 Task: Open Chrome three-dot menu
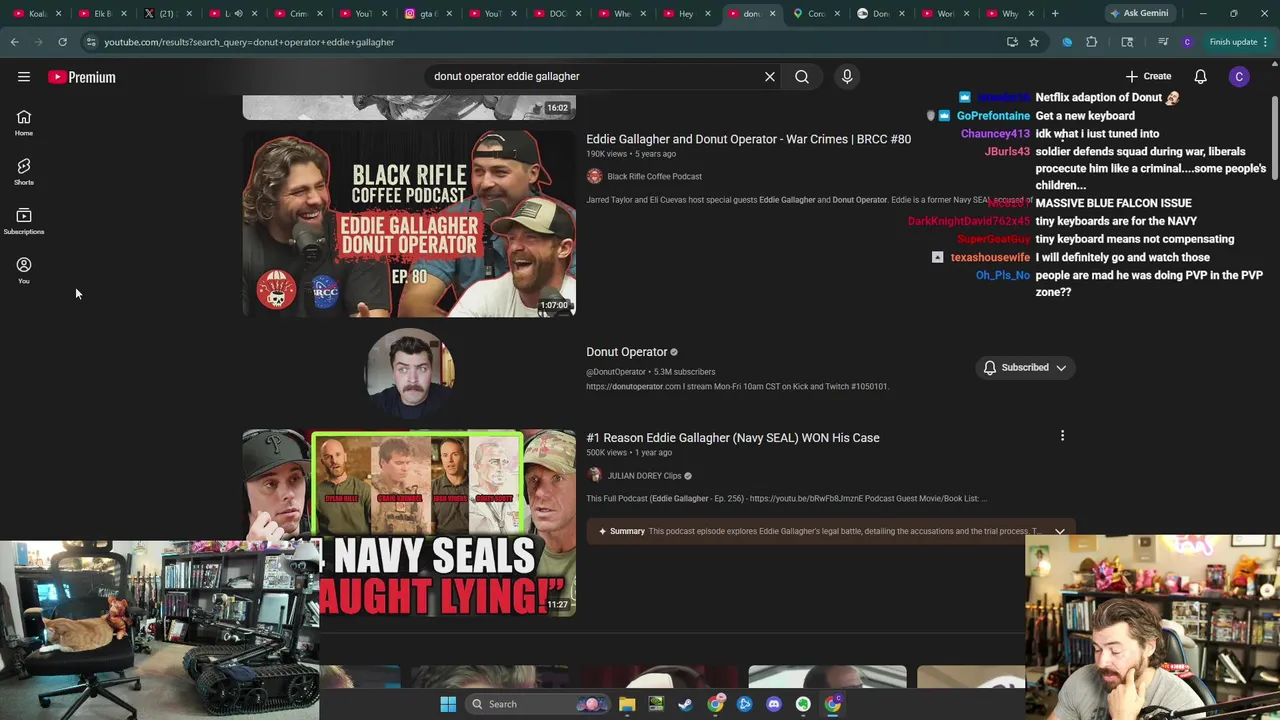click(x=1266, y=42)
